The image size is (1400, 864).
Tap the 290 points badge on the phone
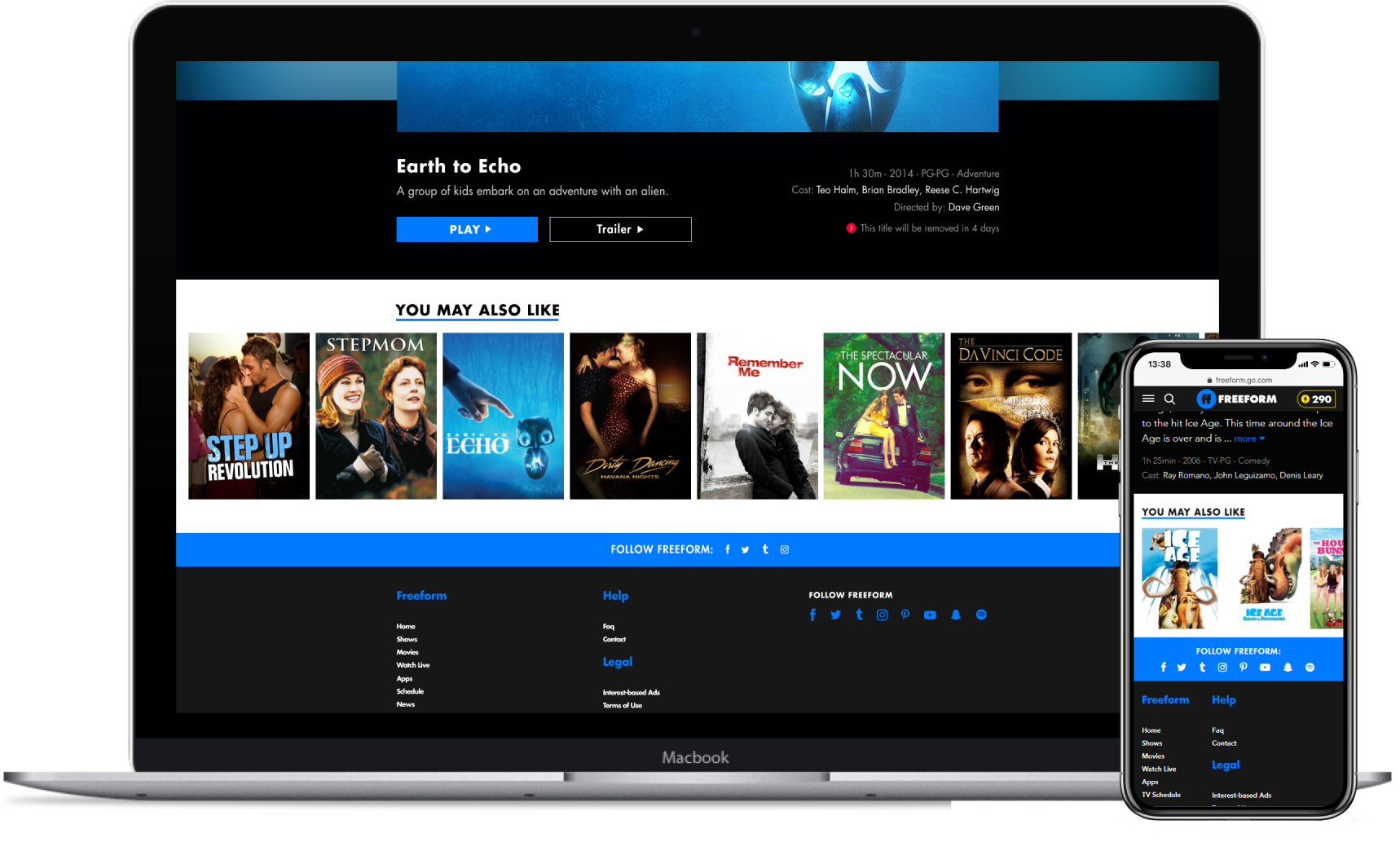(x=1316, y=399)
